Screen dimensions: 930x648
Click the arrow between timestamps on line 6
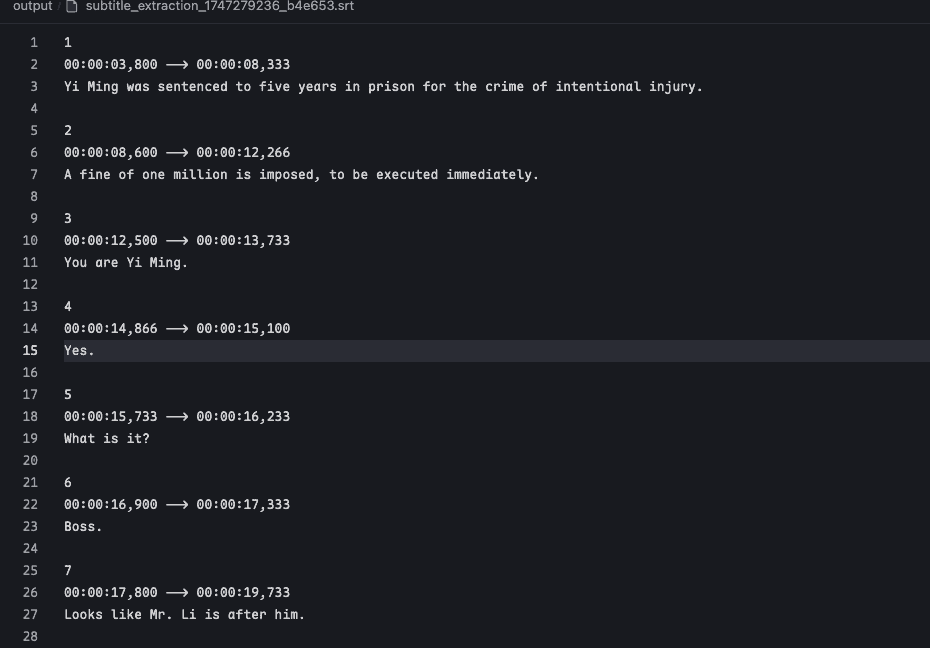(177, 153)
